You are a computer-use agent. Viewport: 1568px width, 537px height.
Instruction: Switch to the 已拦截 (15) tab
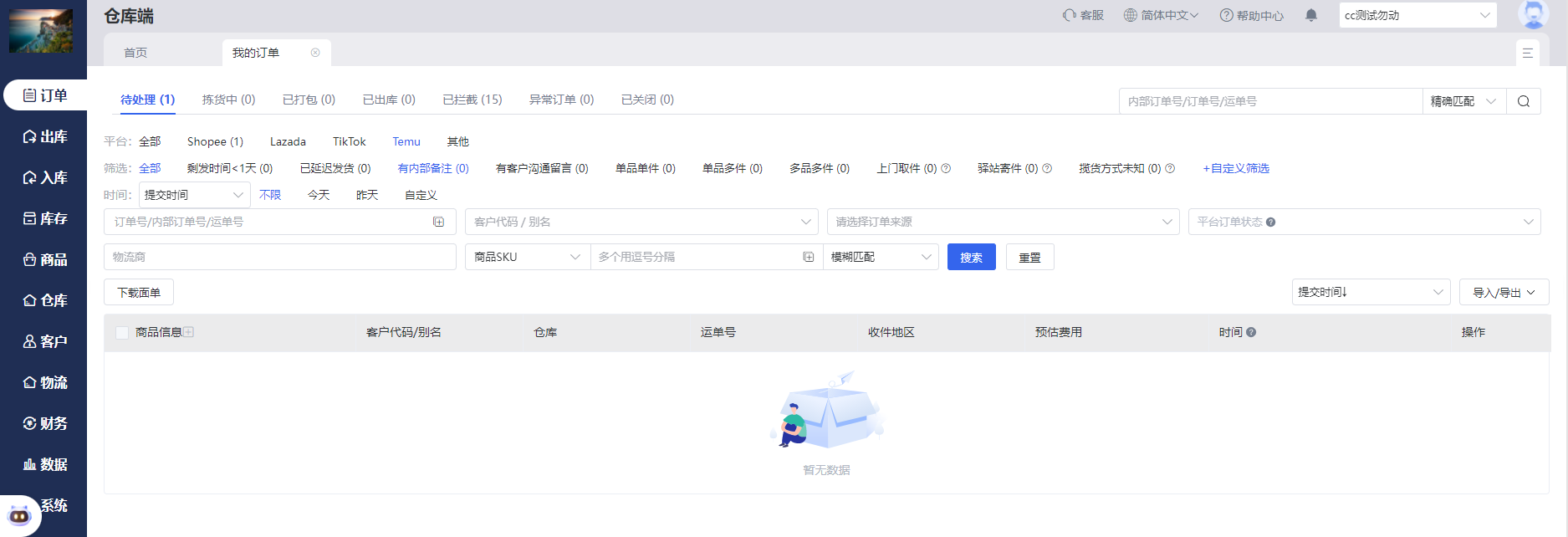pyautogui.click(x=472, y=100)
